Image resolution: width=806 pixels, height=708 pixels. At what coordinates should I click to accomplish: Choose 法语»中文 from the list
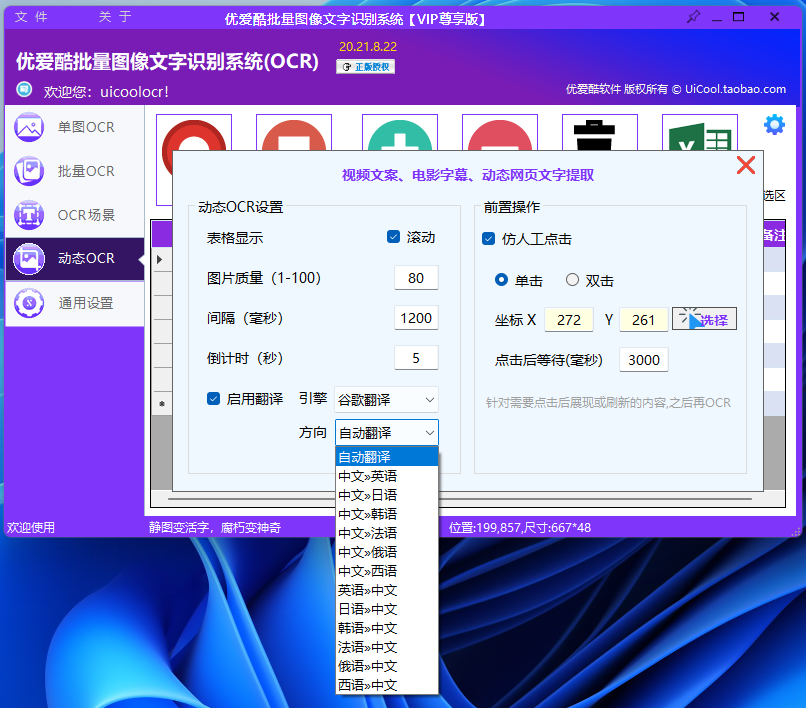pyautogui.click(x=387, y=647)
